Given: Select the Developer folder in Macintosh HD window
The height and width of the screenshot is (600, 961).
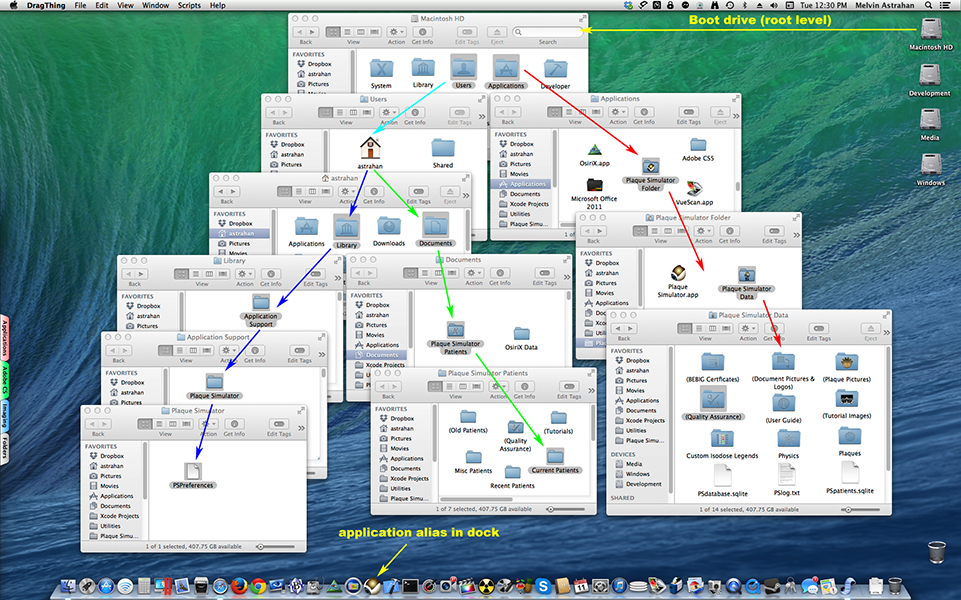Looking at the screenshot, I should click(555, 69).
